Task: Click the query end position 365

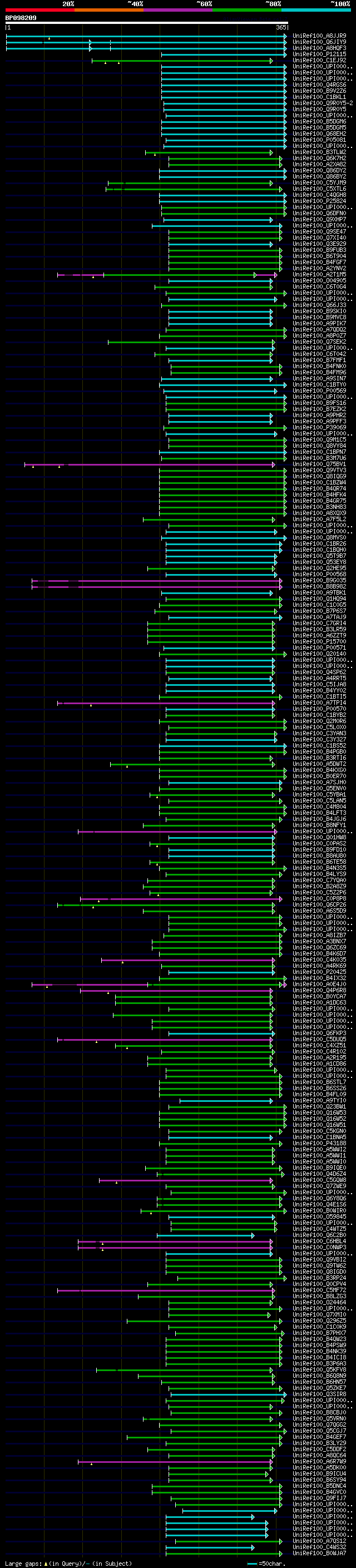Action: [x=281, y=27]
